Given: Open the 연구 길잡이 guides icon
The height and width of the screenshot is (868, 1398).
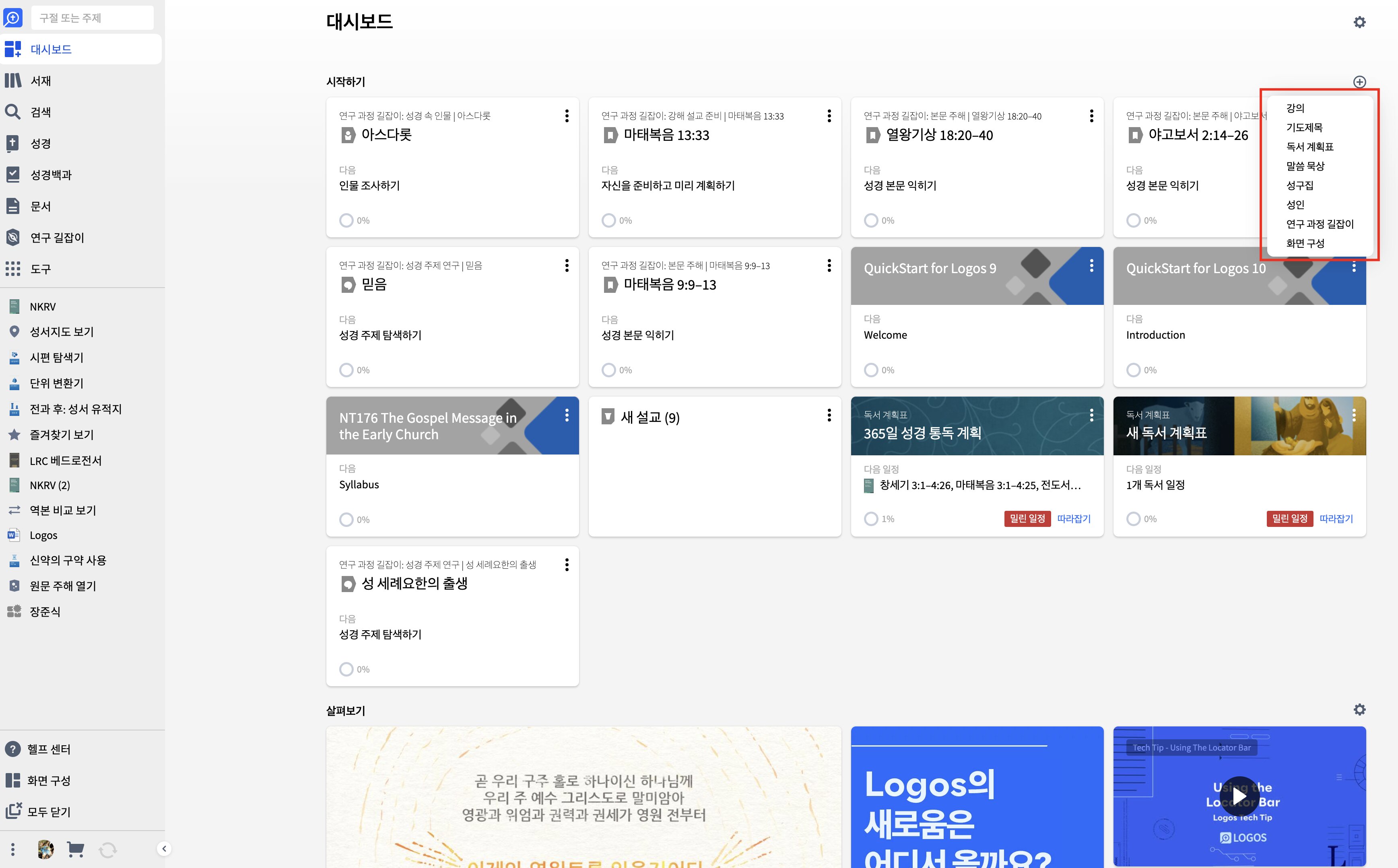Looking at the screenshot, I should 12,237.
